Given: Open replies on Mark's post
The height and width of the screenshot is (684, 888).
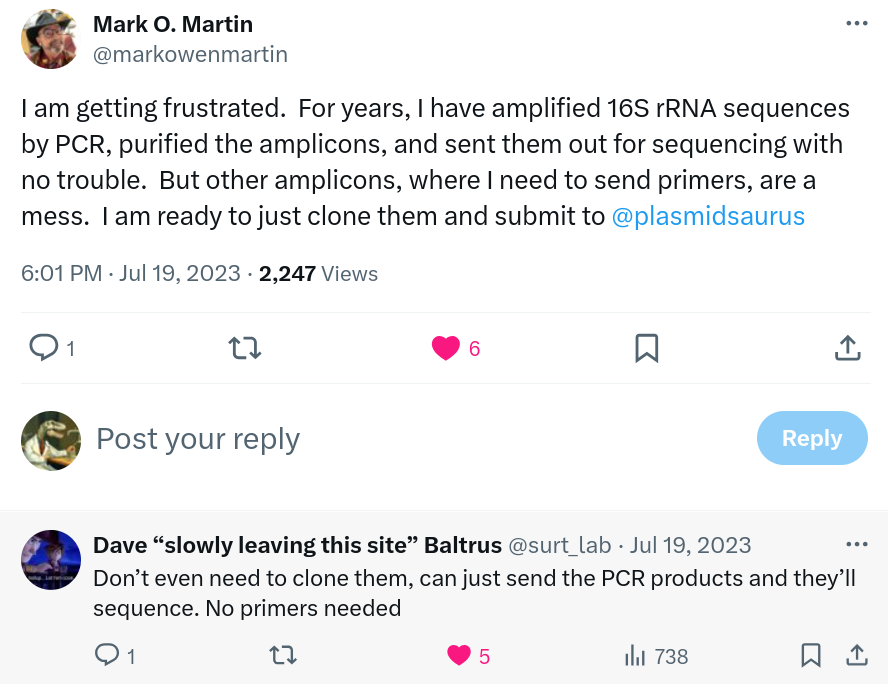Looking at the screenshot, I should pos(44,348).
